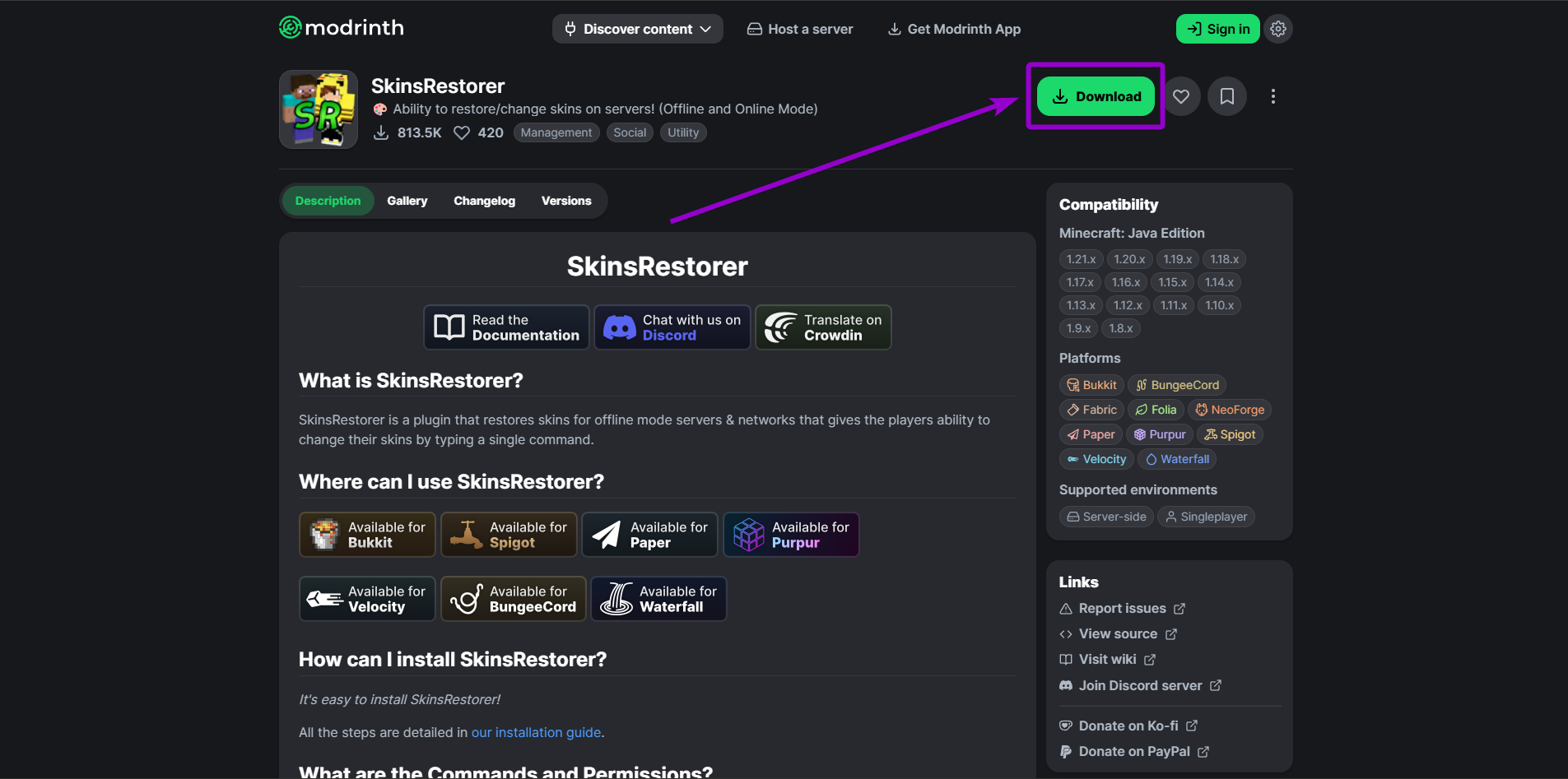This screenshot has height=779, width=1568.
Task: Open the Donate on Ko-fi link
Action: 1128,726
